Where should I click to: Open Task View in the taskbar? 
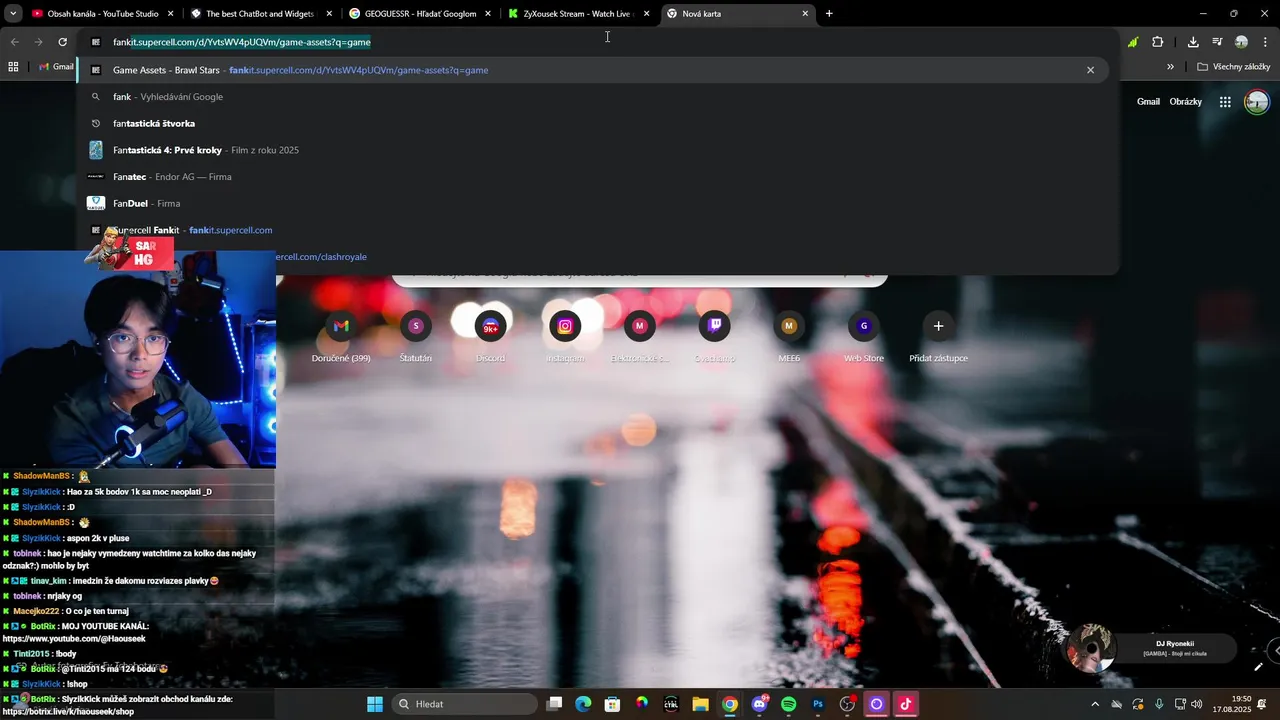[555, 704]
